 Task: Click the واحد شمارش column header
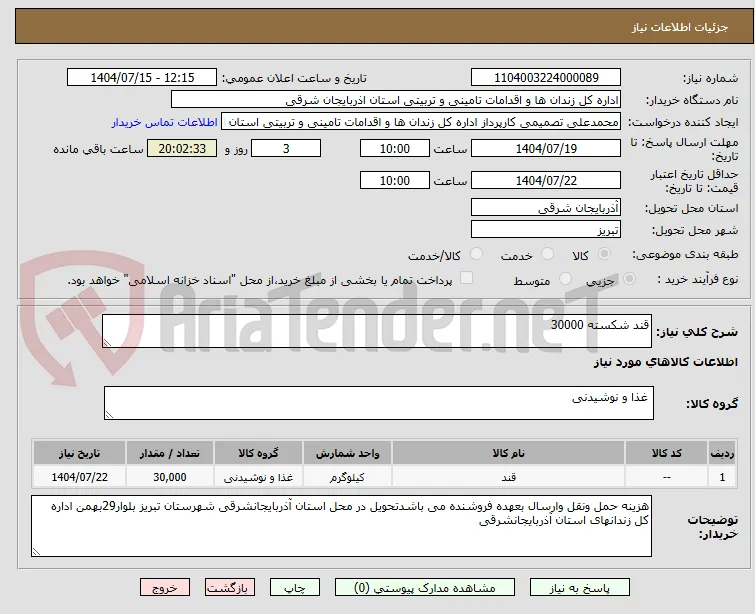347,453
